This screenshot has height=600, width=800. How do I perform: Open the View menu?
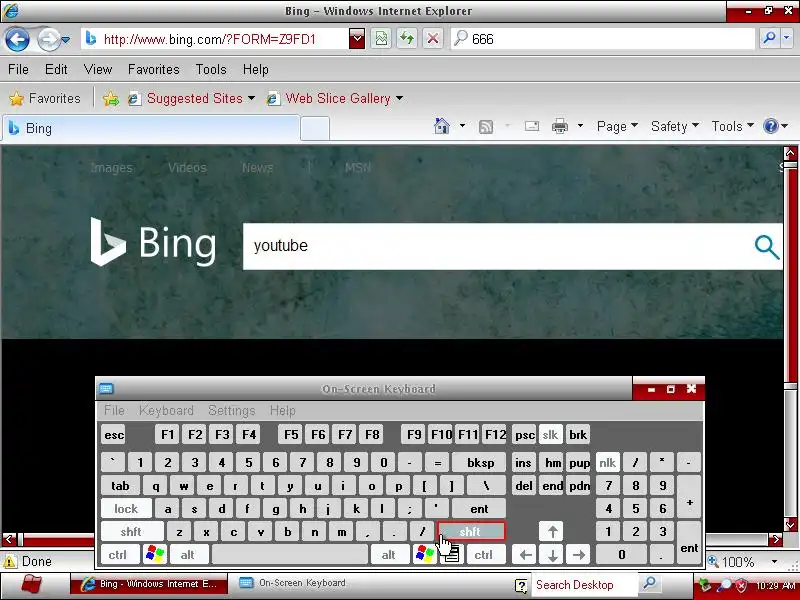[x=98, y=69]
